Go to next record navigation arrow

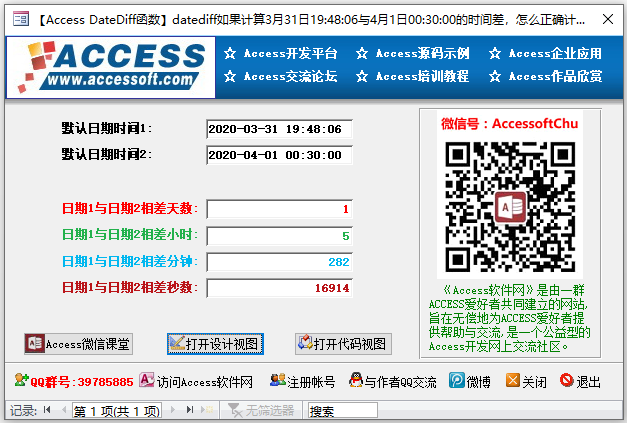point(173,410)
